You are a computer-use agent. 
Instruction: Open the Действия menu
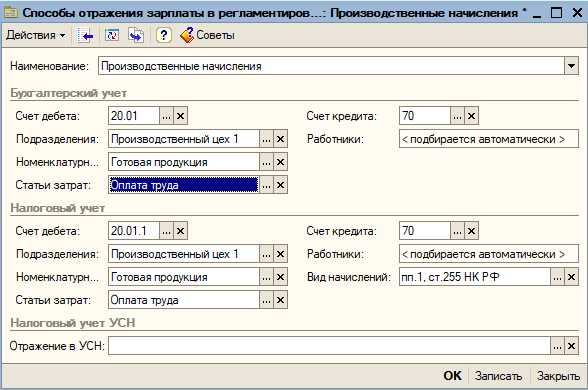pyautogui.click(x=36, y=35)
